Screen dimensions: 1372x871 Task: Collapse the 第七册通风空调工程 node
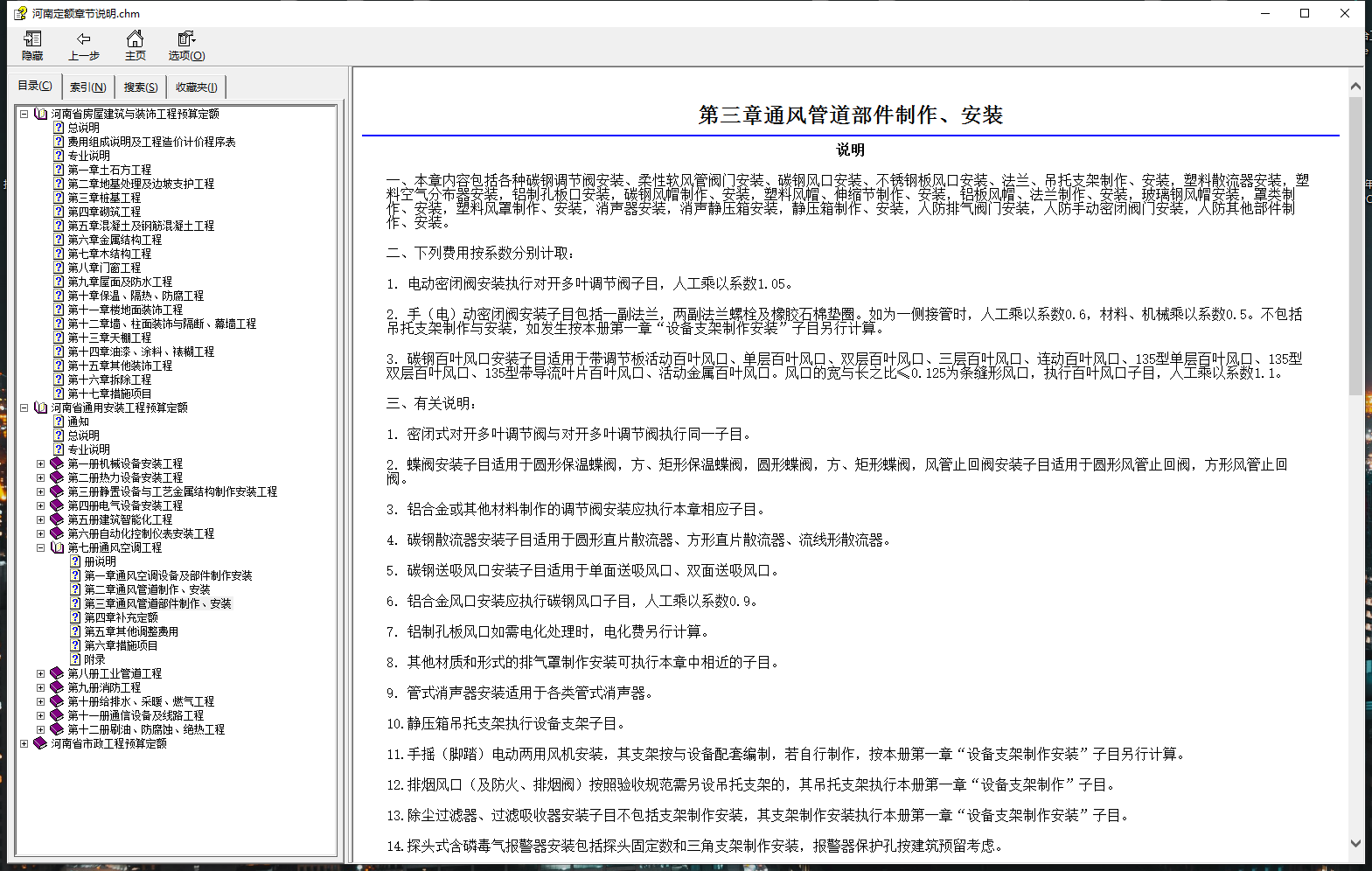(x=40, y=547)
